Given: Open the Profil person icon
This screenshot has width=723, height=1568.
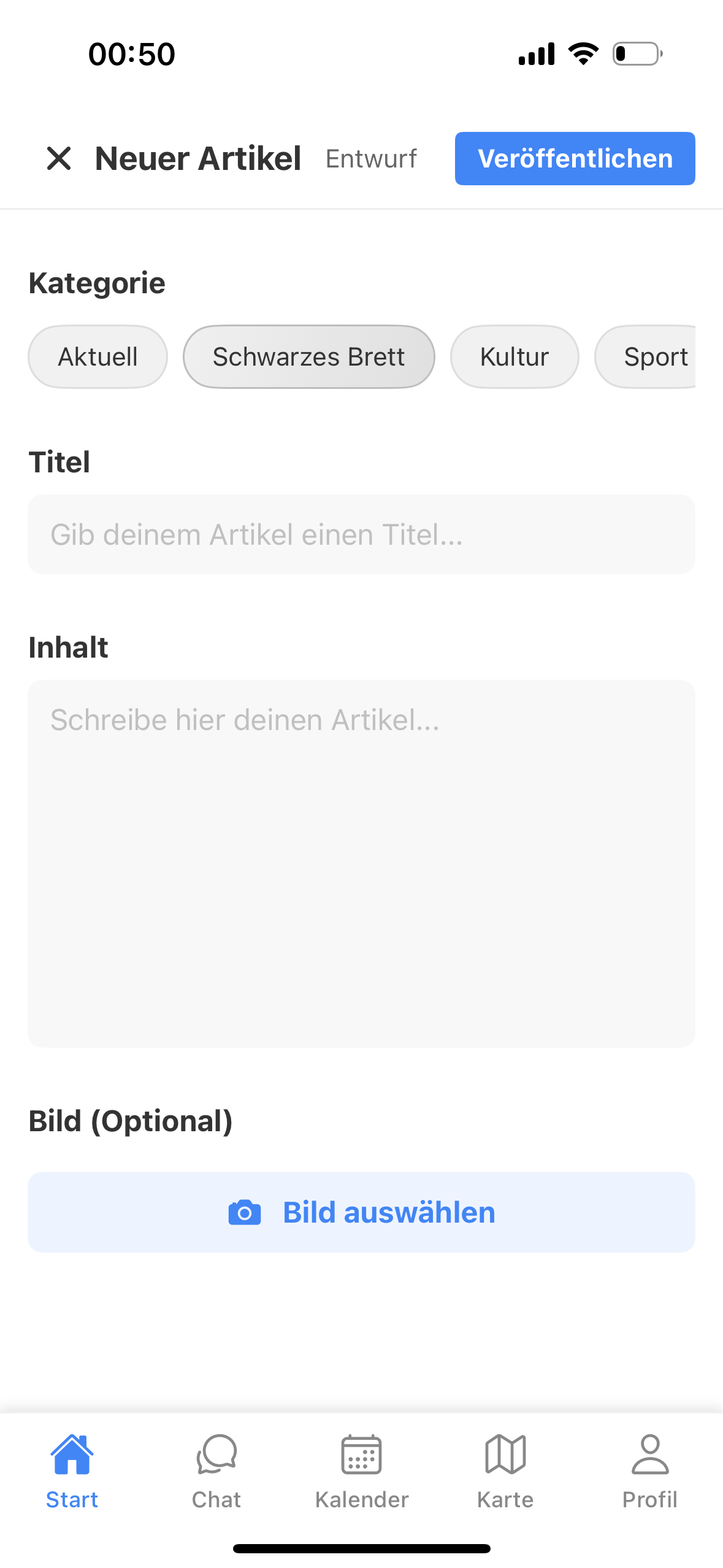Looking at the screenshot, I should (650, 1454).
